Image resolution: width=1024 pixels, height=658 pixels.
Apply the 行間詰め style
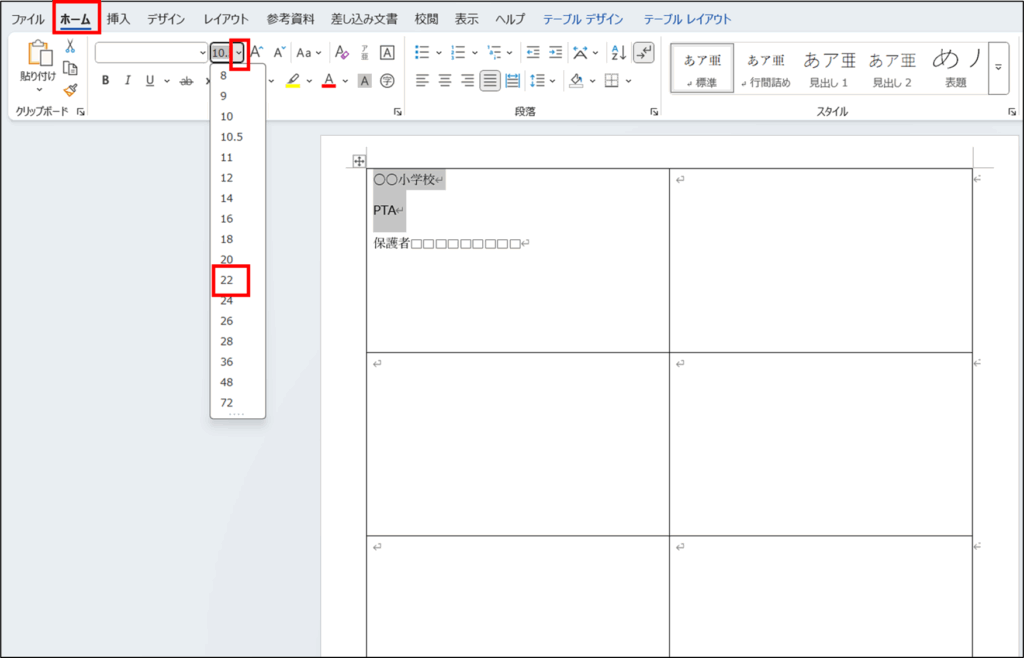coord(766,68)
